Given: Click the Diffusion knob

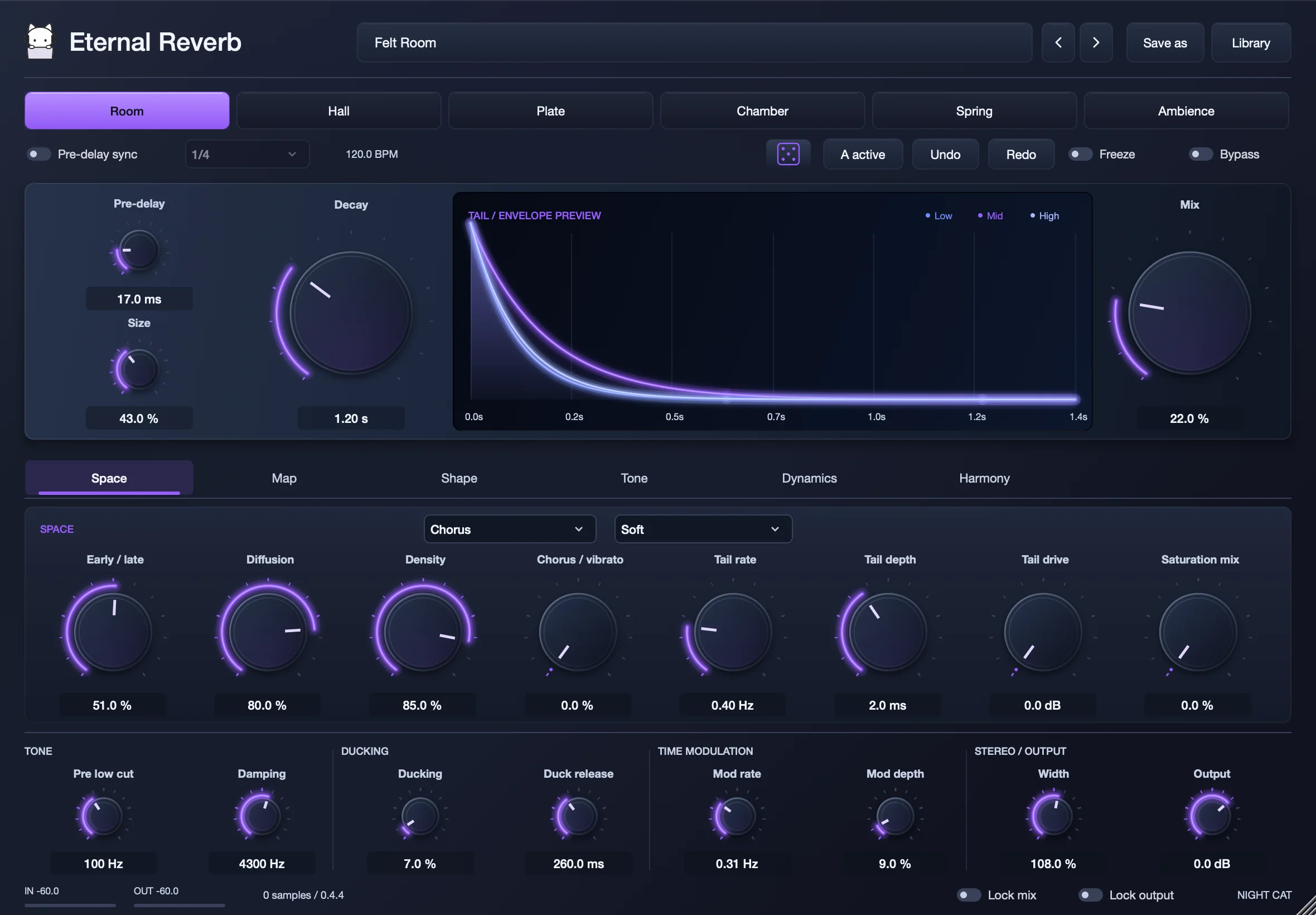Looking at the screenshot, I should 268,632.
